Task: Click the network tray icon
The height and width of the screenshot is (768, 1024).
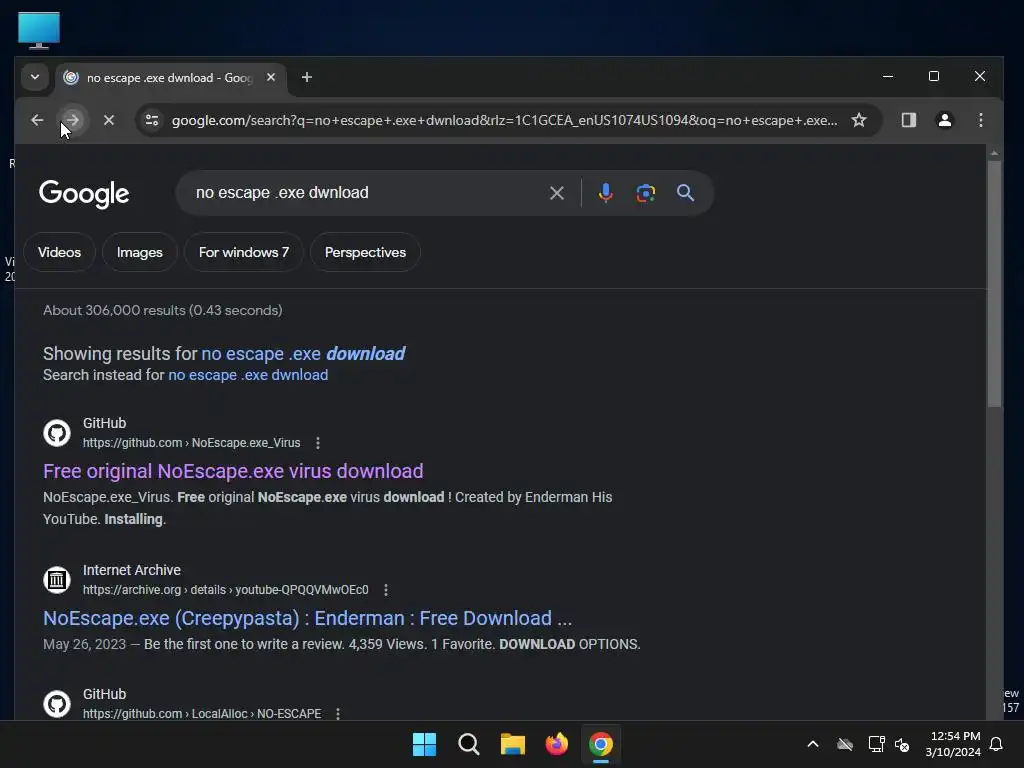Action: pyautogui.click(x=876, y=744)
